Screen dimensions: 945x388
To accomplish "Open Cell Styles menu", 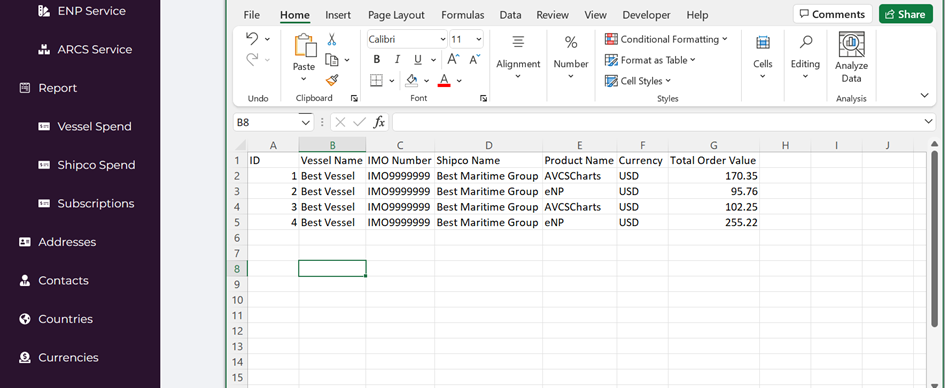I will [x=638, y=81].
